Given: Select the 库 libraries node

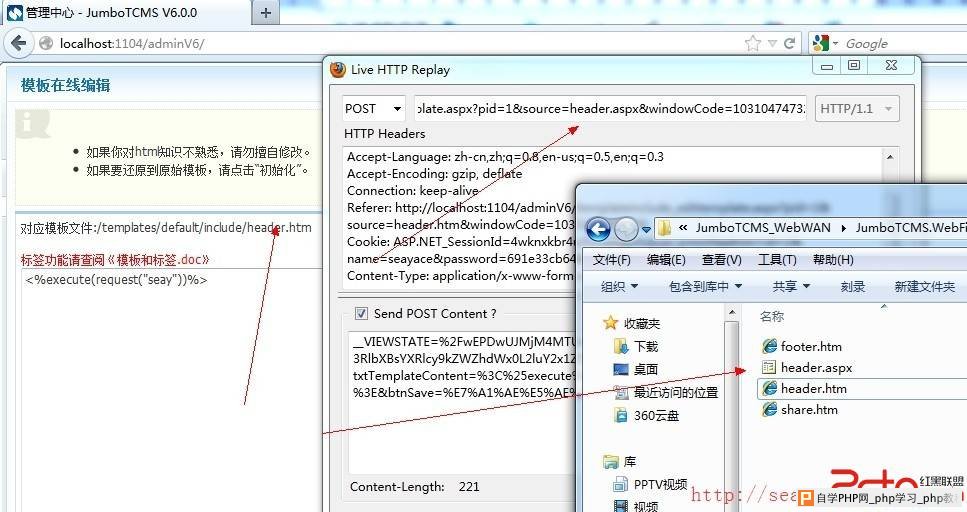Looking at the screenshot, I should (620, 461).
